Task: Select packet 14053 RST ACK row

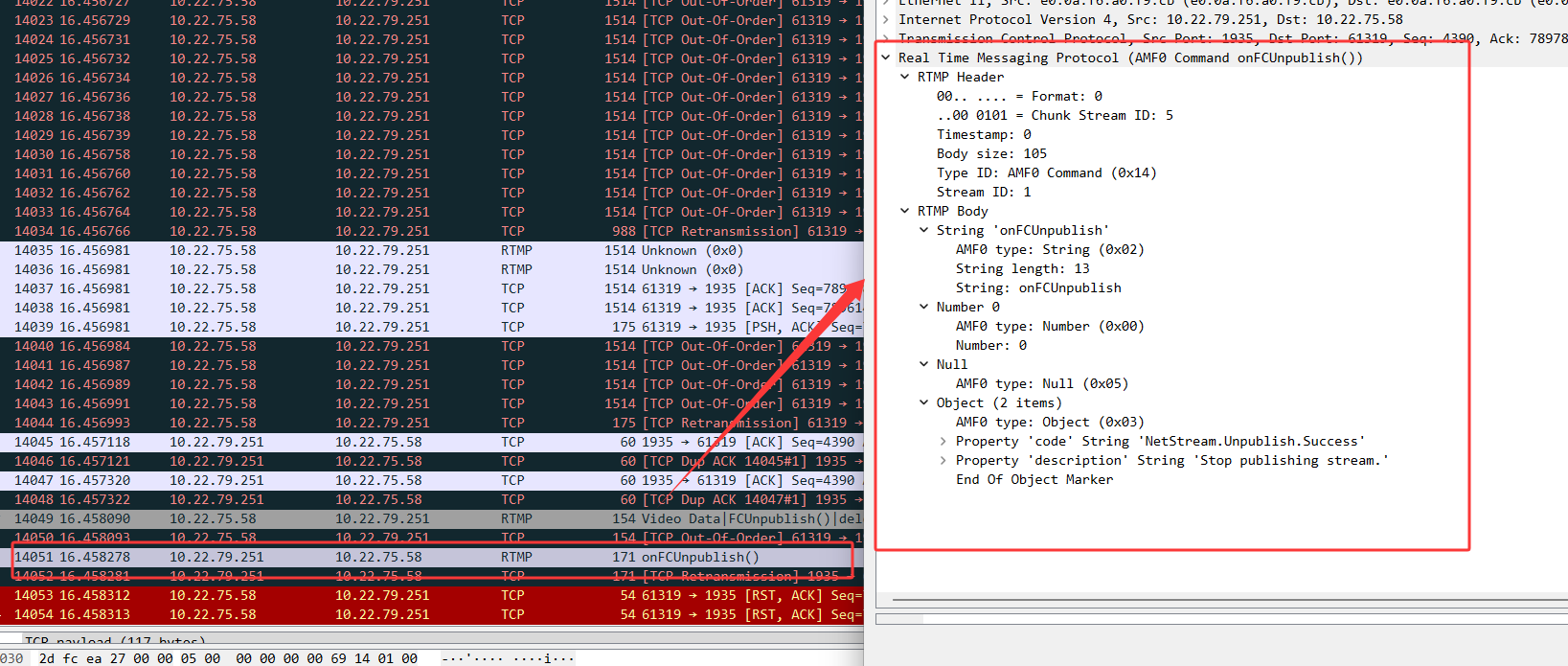Action: [432, 595]
